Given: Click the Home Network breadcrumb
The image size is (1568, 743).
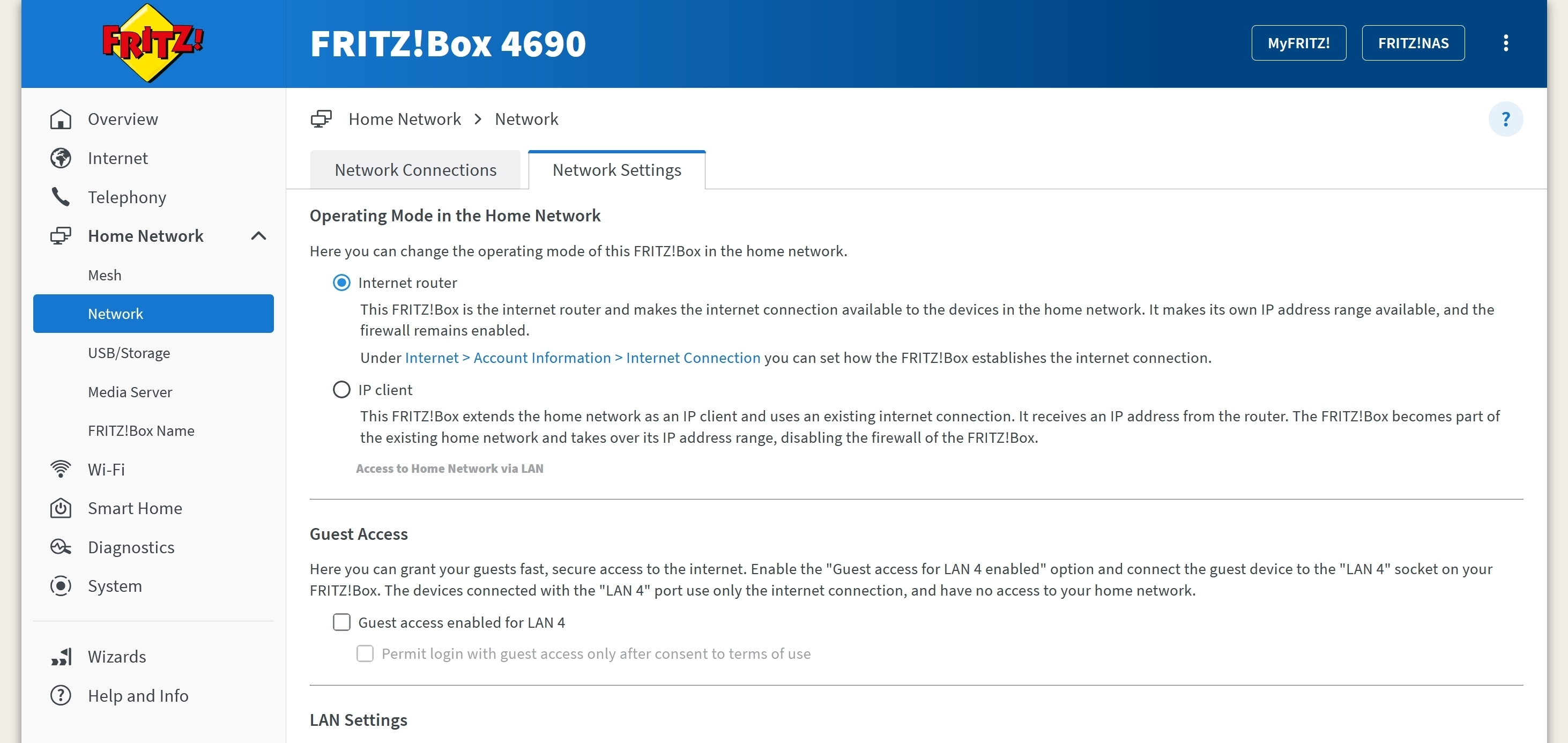Looking at the screenshot, I should point(404,118).
